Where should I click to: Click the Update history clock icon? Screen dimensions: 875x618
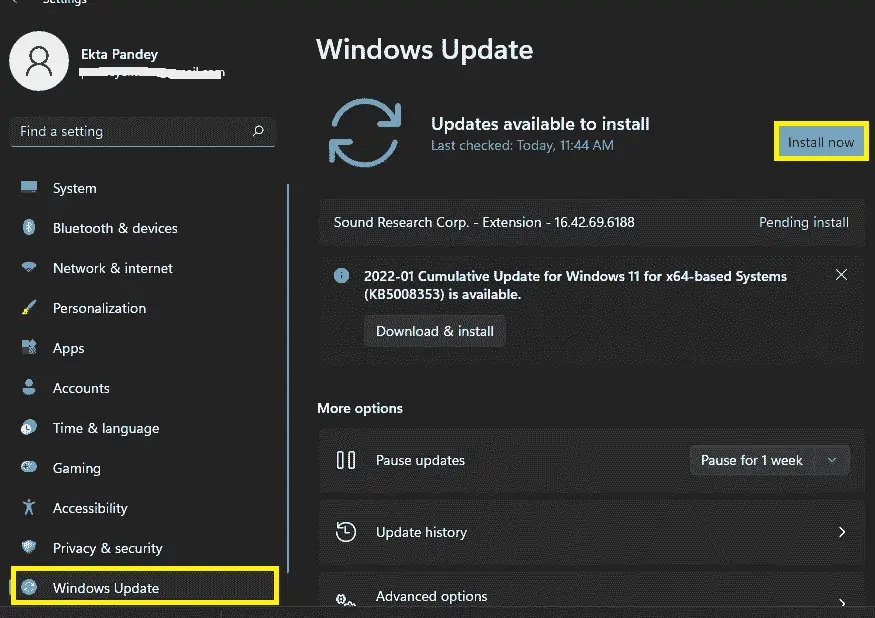point(346,531)
